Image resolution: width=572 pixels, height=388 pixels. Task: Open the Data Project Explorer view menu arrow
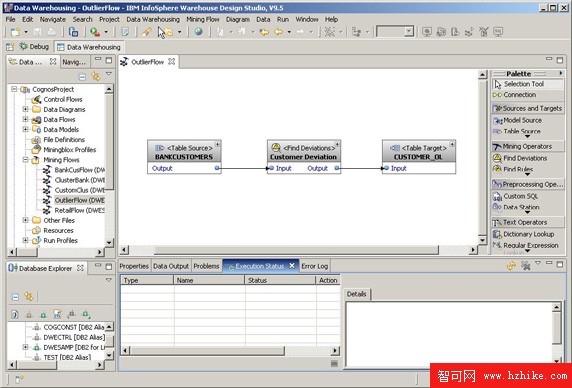point(108,74)
